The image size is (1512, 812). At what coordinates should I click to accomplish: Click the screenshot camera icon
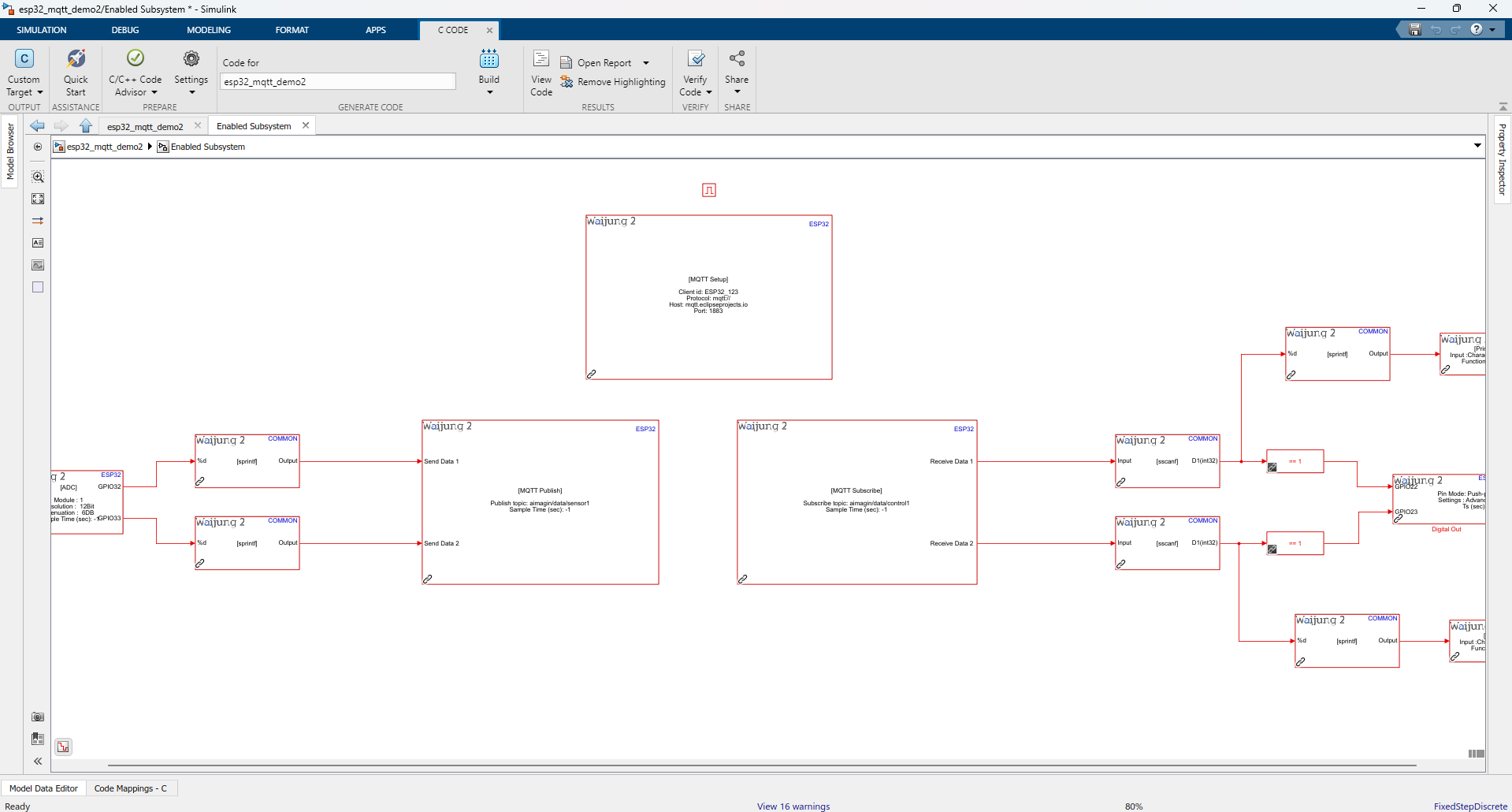coord(38,717)
